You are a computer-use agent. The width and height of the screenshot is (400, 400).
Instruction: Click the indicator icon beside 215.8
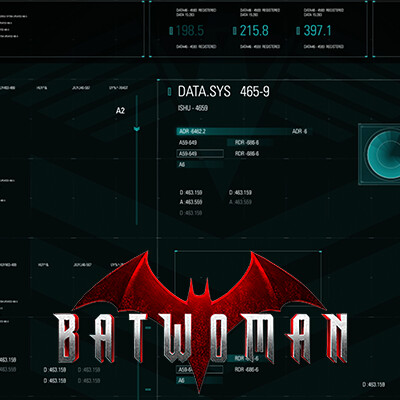(x=235, y=31)
